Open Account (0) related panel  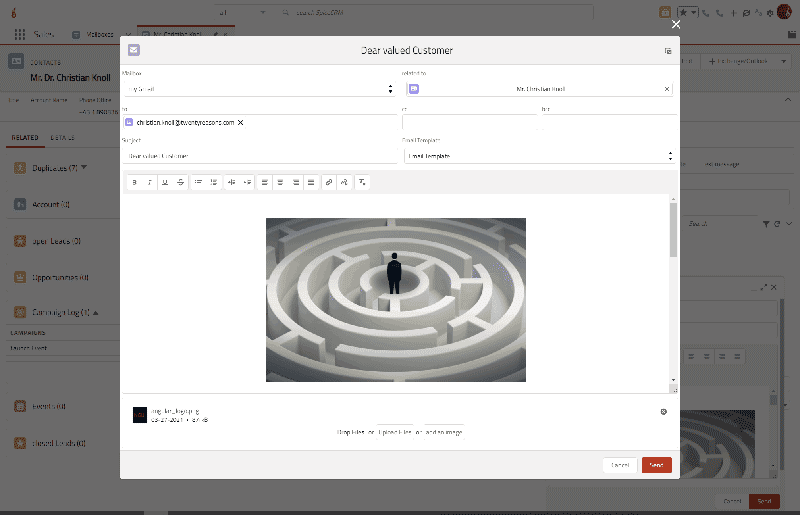tap(51, 204)
